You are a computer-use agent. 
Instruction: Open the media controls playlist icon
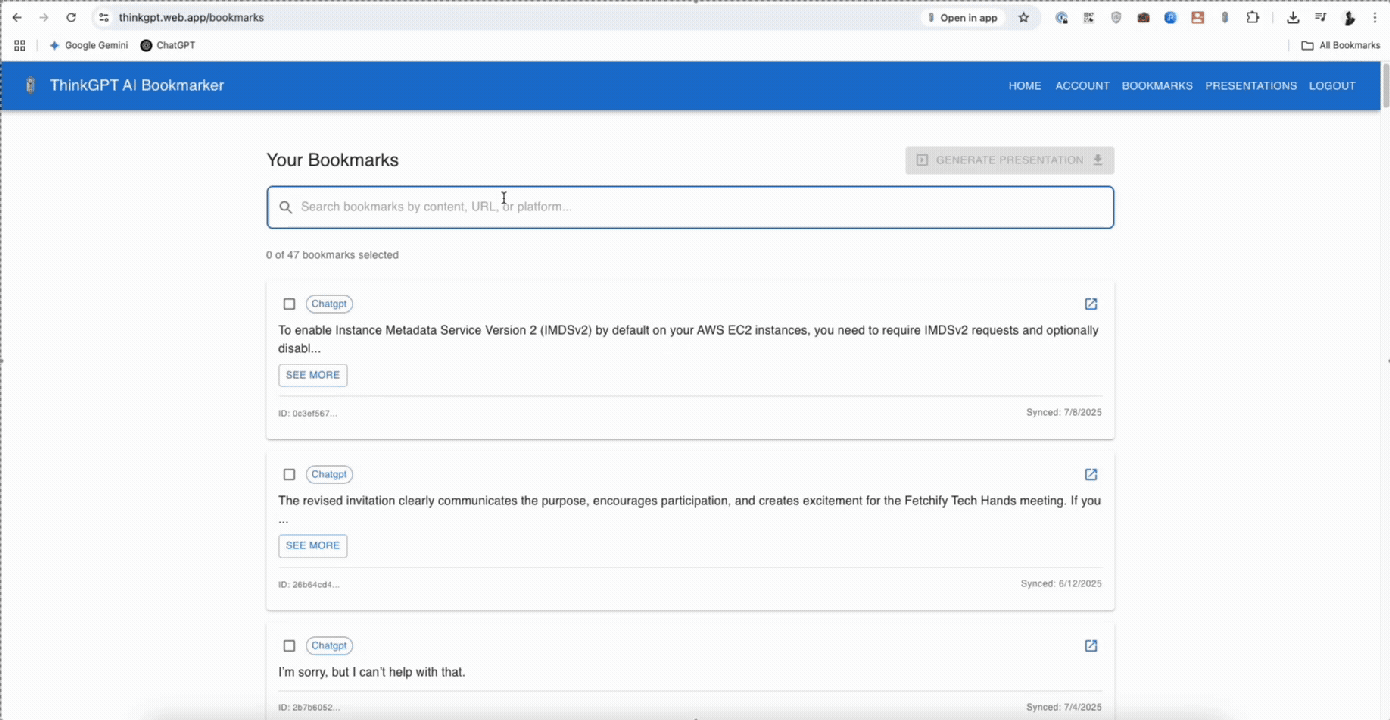(x=1320, y=18)
